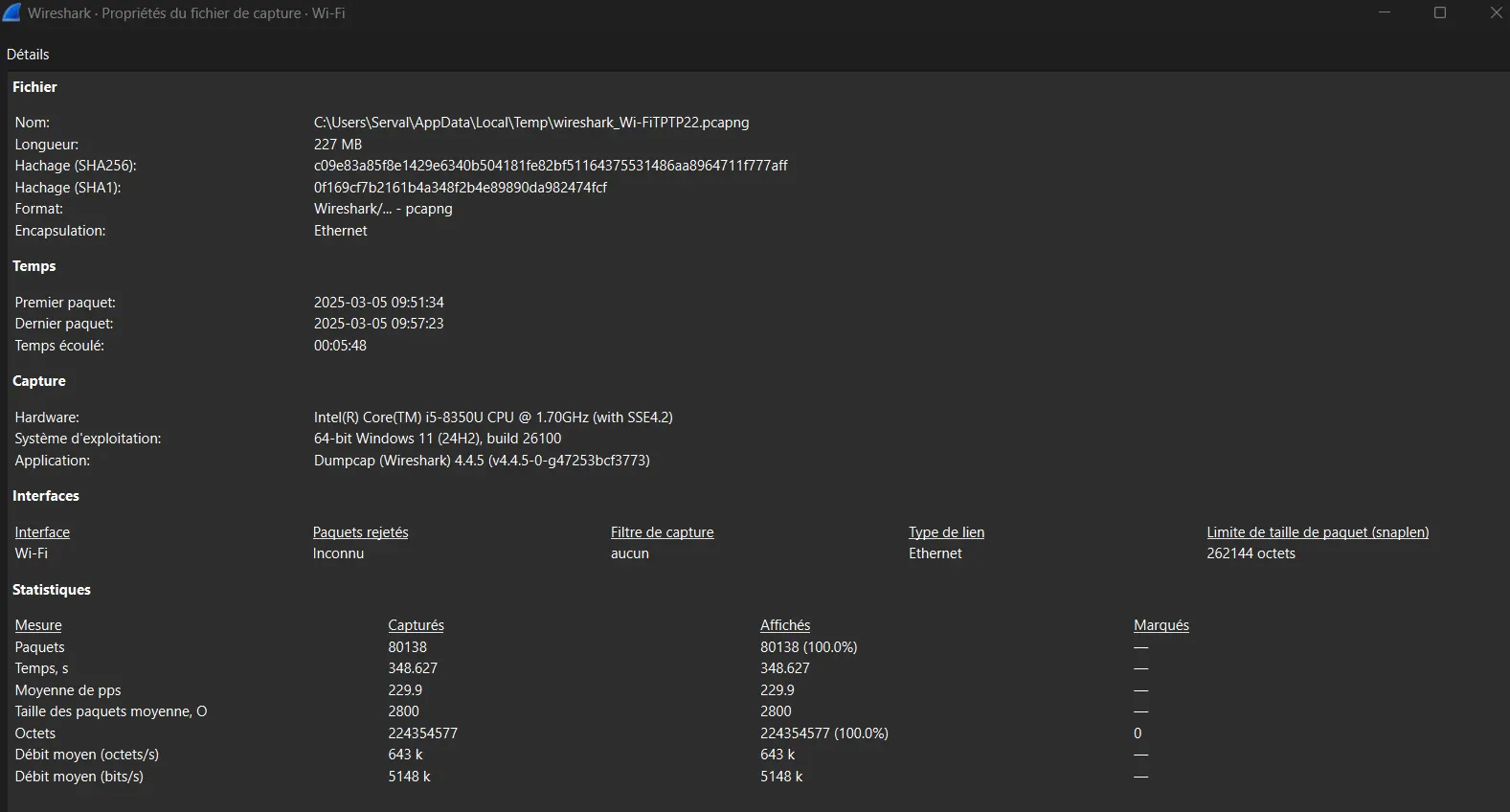Click the SHA256 hash value

coord(550,166)
